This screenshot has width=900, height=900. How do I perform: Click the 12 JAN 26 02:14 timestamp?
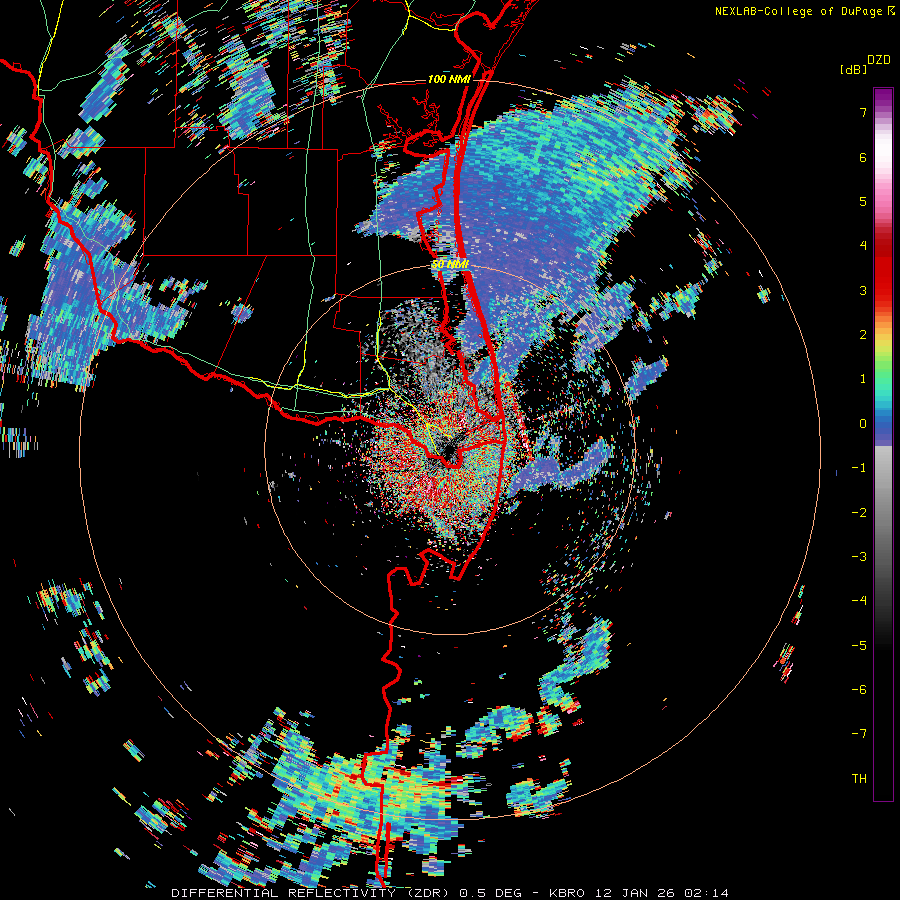[660, 893]
